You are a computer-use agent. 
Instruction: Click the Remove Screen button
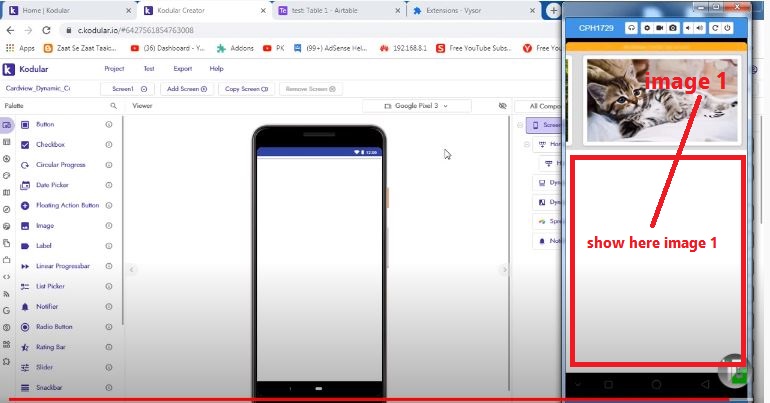[310, 89]
